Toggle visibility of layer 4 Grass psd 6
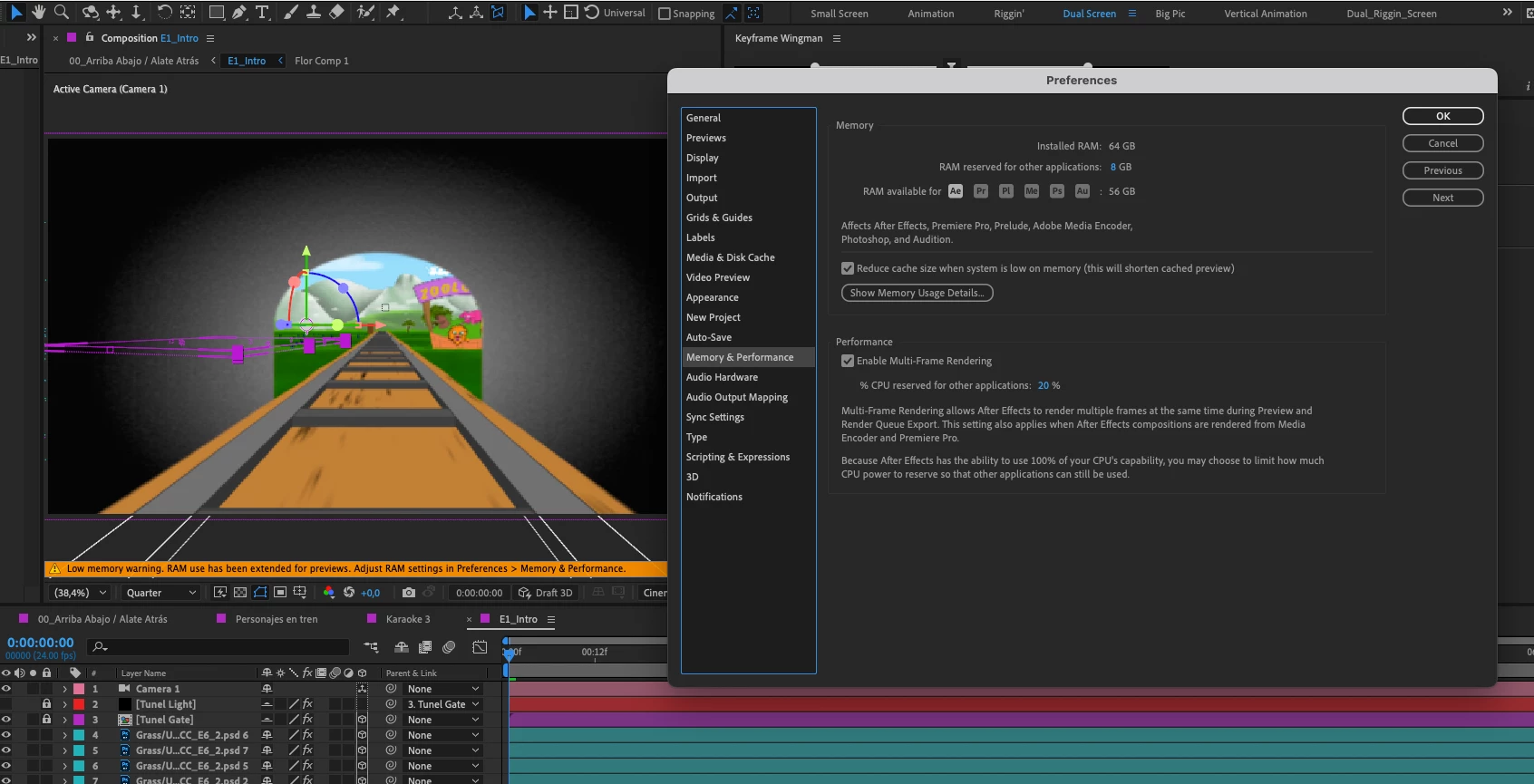 6,735
